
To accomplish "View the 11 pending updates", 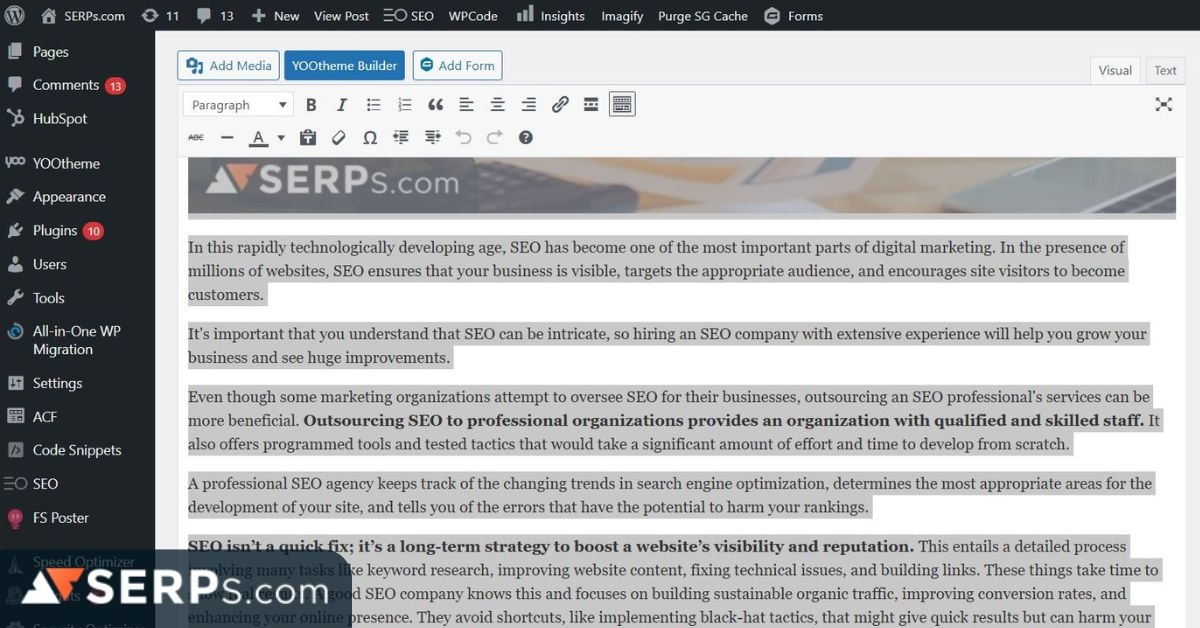I will 161,15.
